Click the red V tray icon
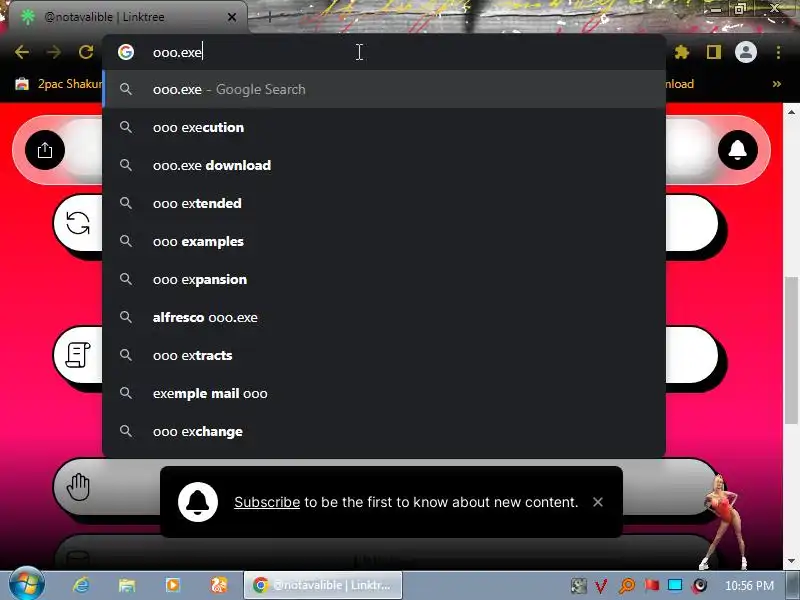This screenshot has width=800, height=600. pyautogui.click(x=601, y=586)
